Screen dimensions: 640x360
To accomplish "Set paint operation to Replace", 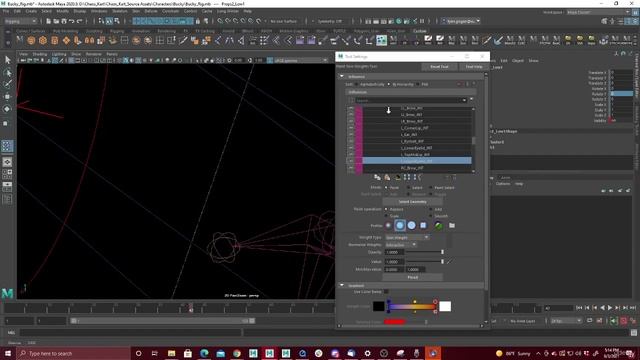I will (386, 209).
